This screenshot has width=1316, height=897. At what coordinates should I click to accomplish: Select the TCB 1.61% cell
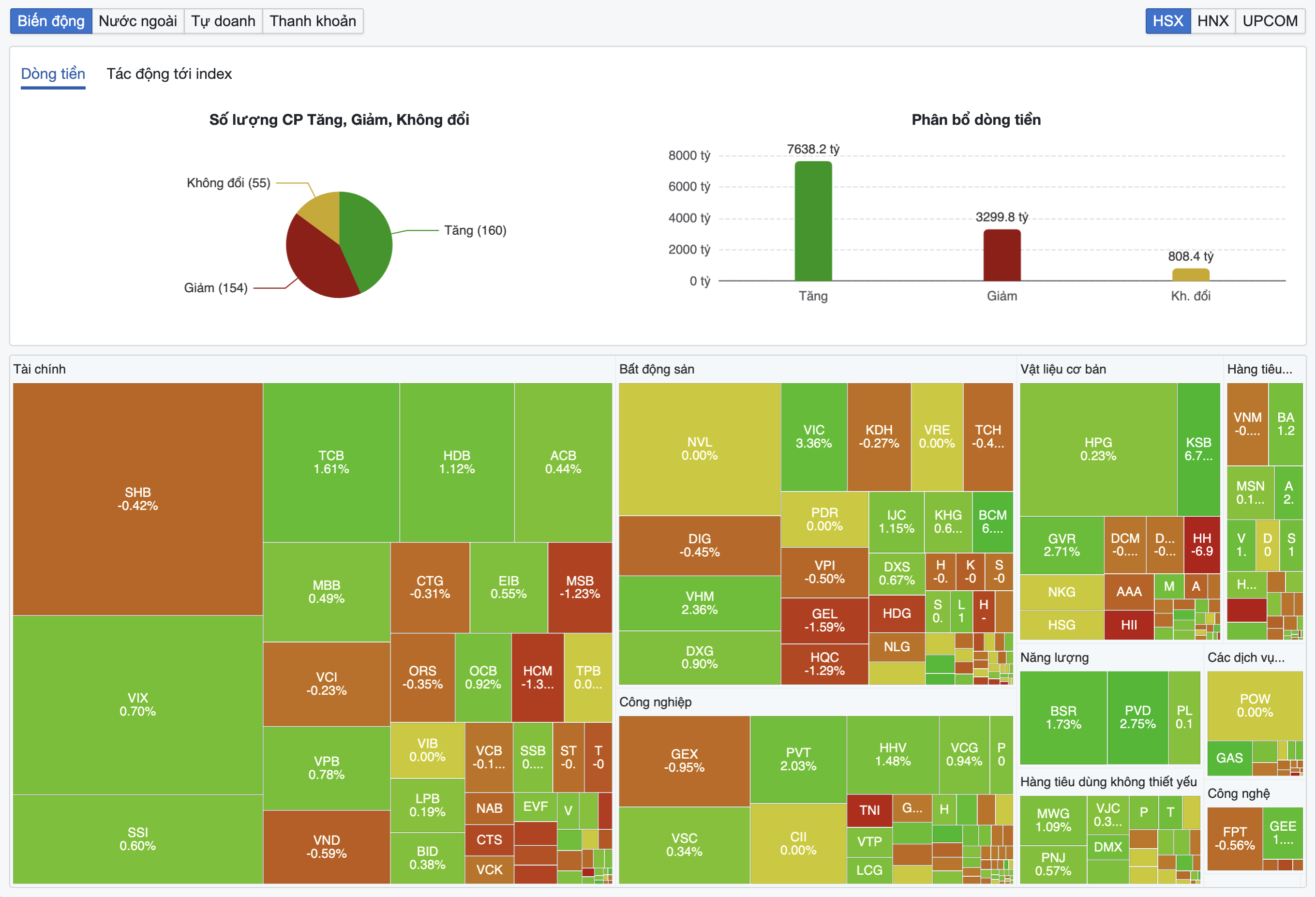click(331, 462)
